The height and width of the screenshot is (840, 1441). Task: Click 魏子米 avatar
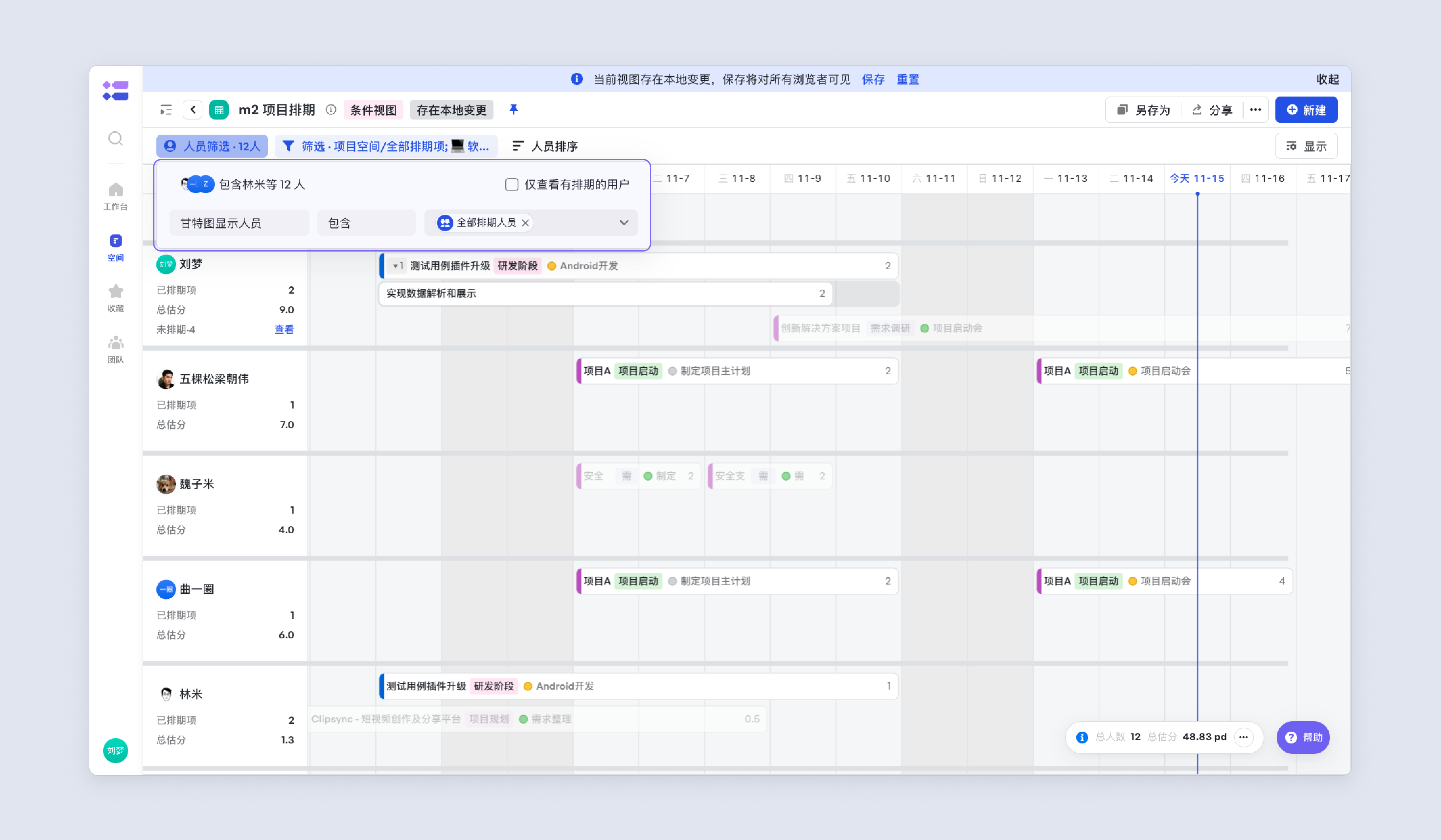166,484
